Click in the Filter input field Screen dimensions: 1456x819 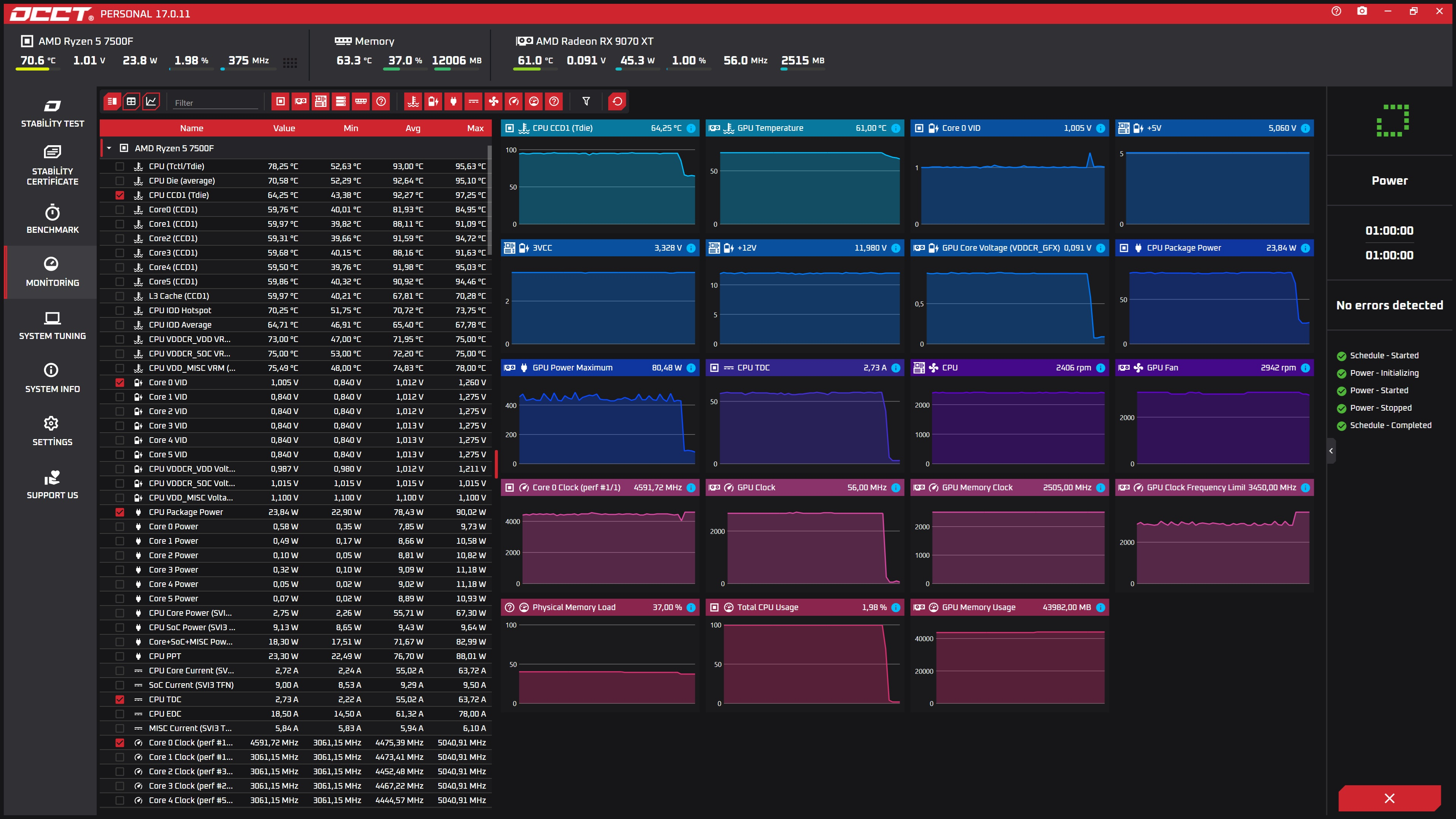(x=215, y=103)
